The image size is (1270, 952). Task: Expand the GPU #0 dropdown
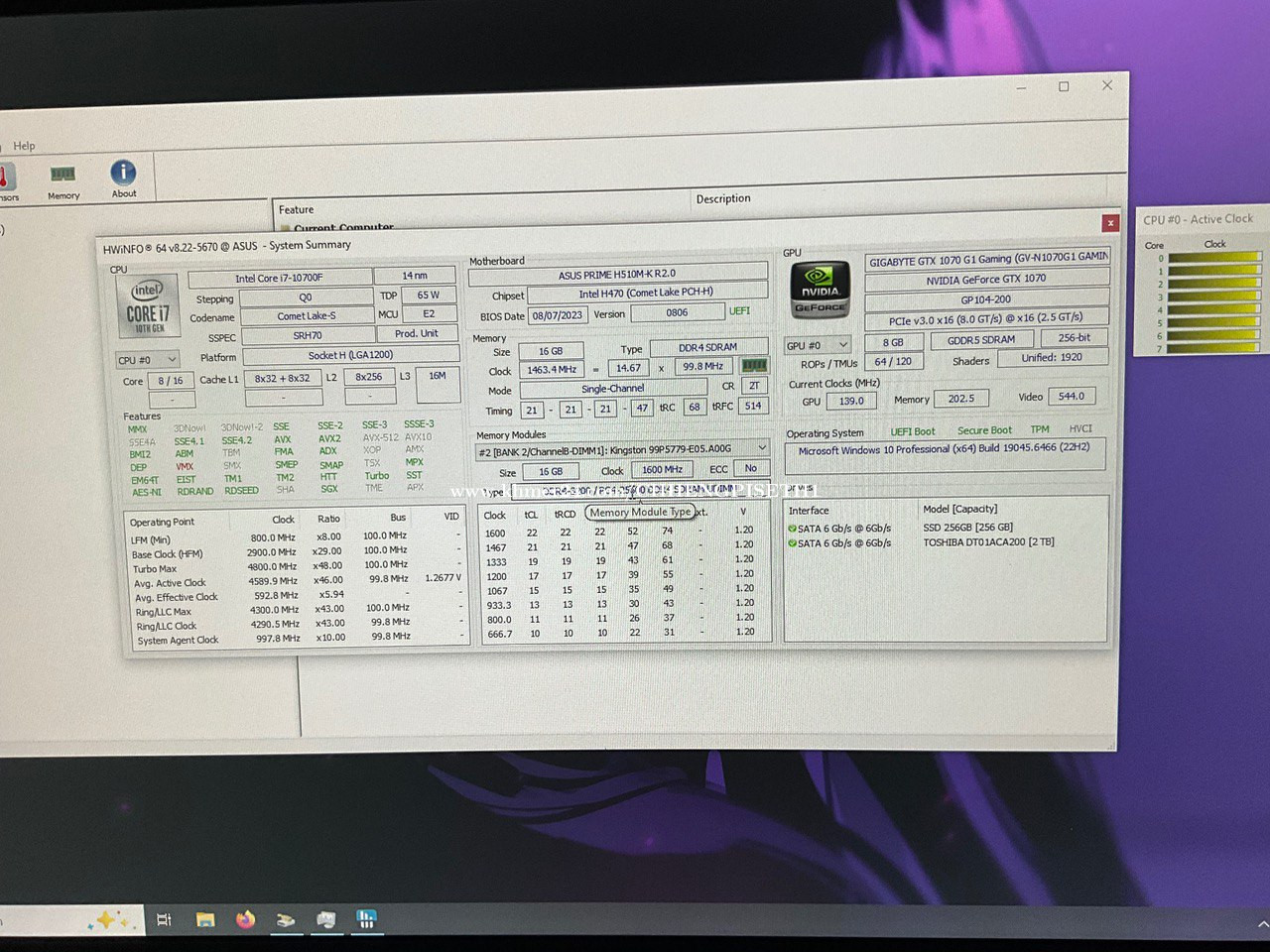818,345
